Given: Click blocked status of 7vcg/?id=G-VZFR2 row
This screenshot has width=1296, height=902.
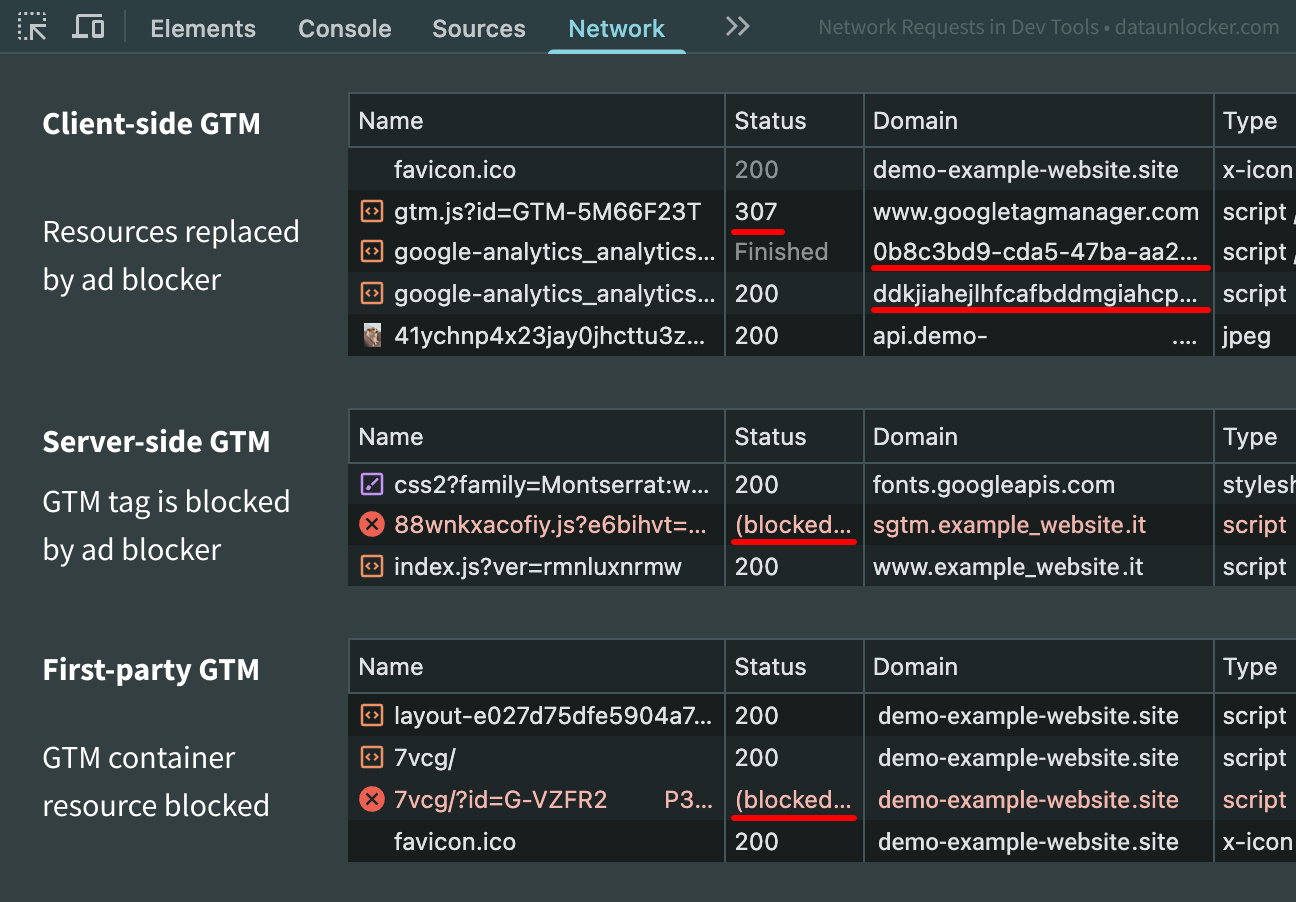Looking at the screenshot, I should [x=793, y=800].
